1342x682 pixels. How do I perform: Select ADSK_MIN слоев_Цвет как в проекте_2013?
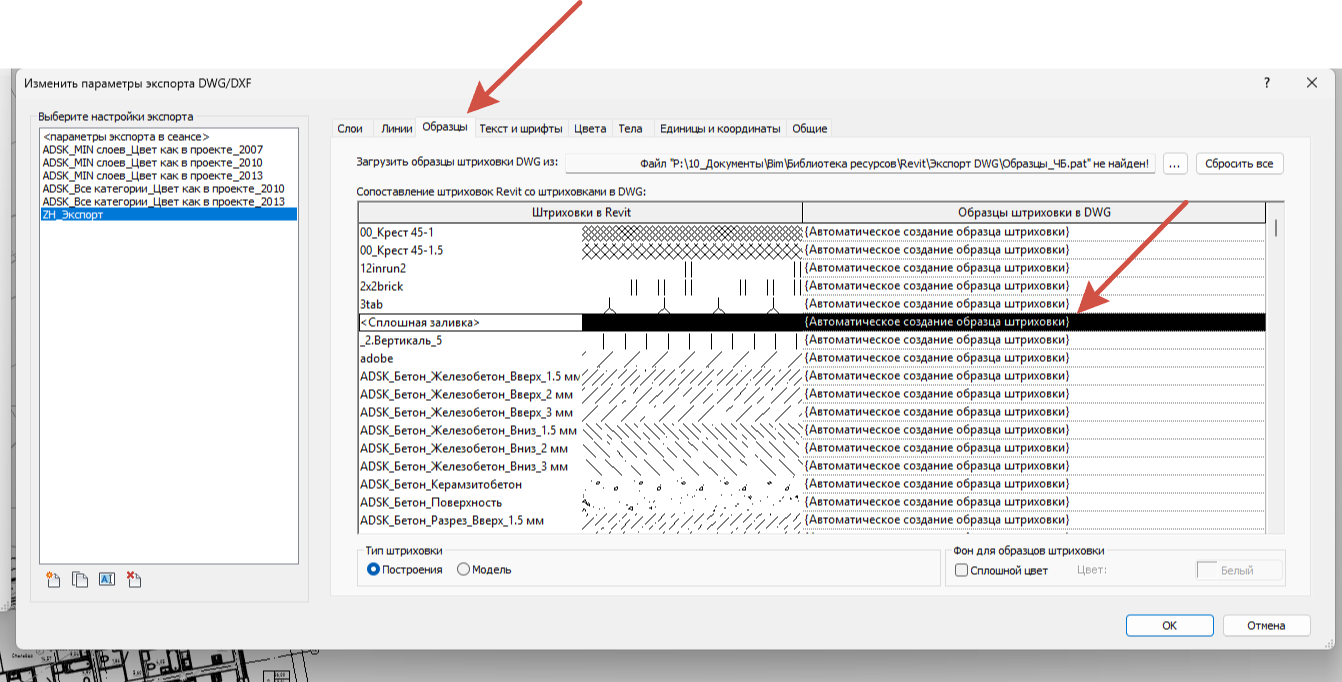(x=168, y=175)
